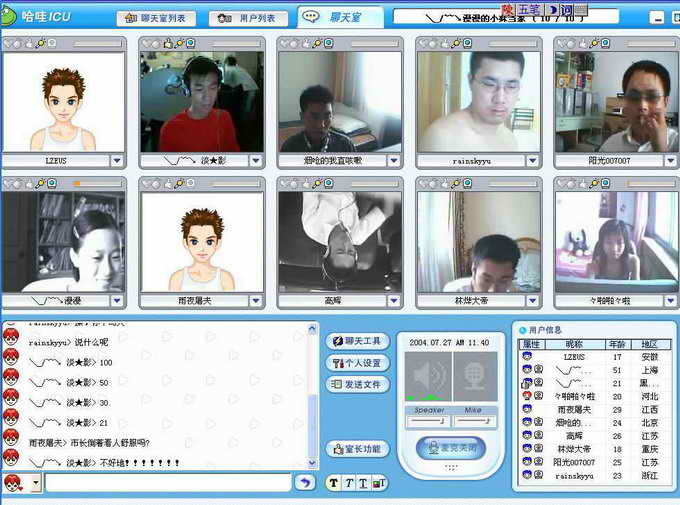Click the 发送文件 button
Image resolution: width=680 pixels, height=505 pixels.
click(x=357, y=385)
